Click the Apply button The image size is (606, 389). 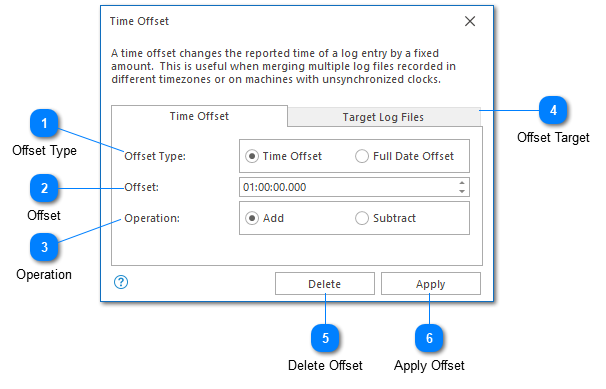click(431, 284)
